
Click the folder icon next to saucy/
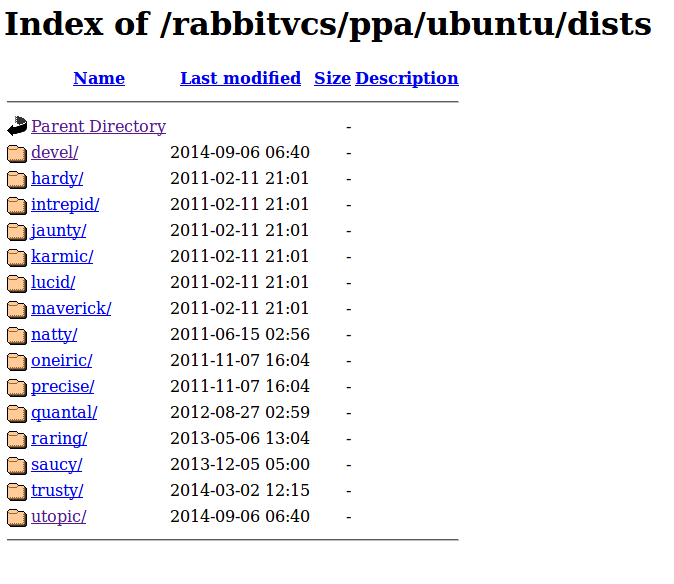(17, 465)
